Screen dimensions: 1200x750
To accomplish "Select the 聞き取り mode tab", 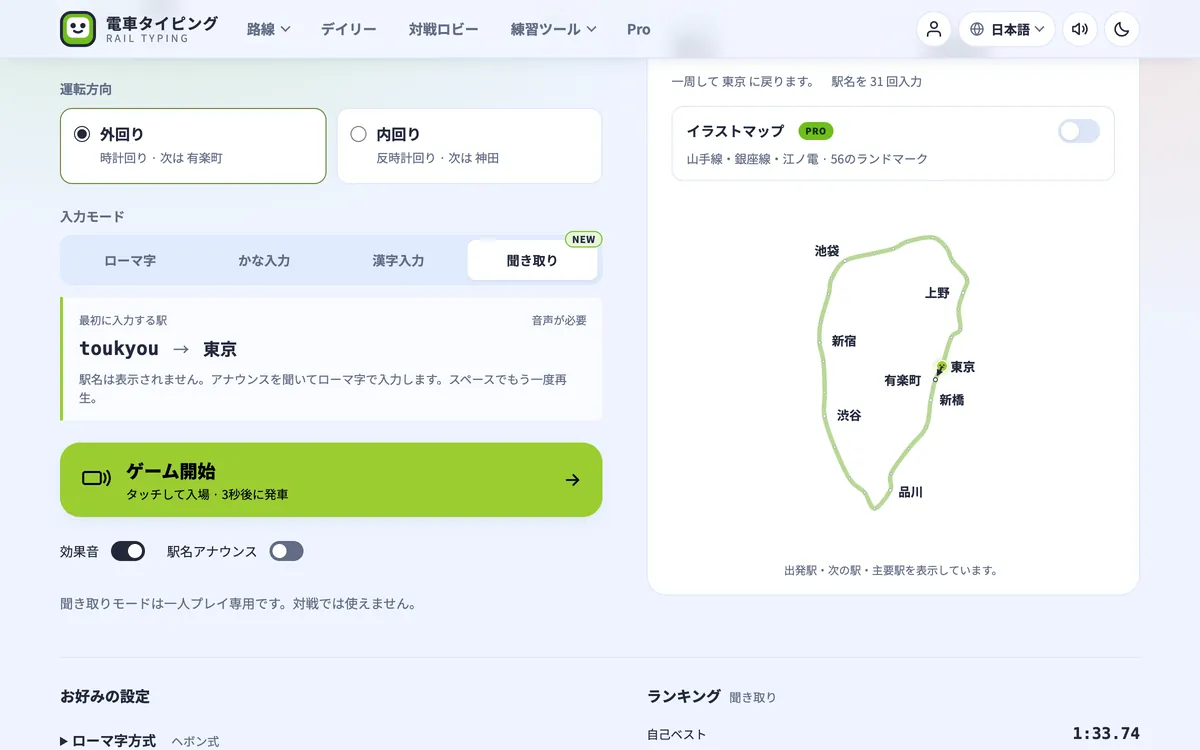I will pyautogui.click(x=532, y=260).
